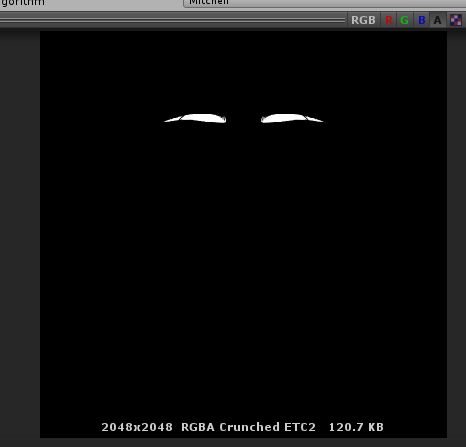Viewport: 466px width, 447px height.
Task: Show all RGB channels in preview
Action: pyautogui.click(x=363, y=20)
